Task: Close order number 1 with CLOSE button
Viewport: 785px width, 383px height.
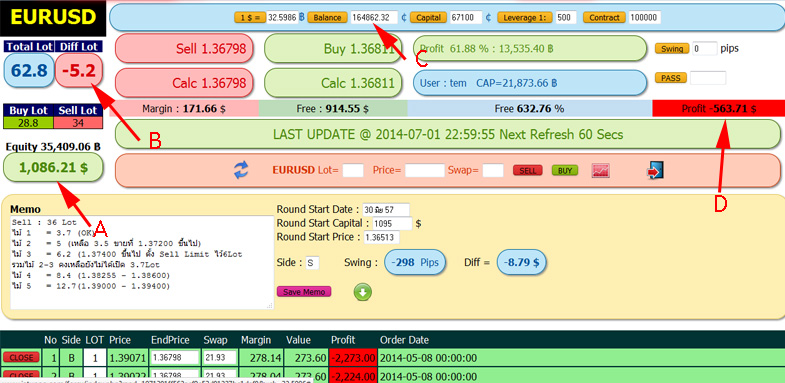Action: pyautogui.click(x=21, y=357)
